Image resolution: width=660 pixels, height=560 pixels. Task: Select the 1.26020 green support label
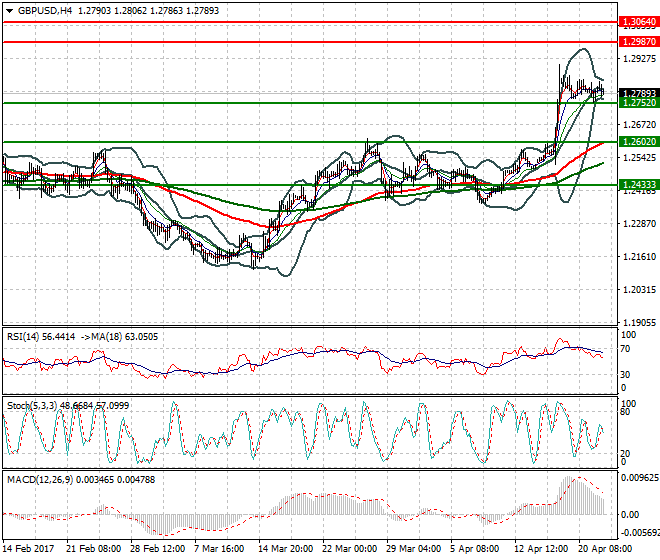click(x=639, y=141)
